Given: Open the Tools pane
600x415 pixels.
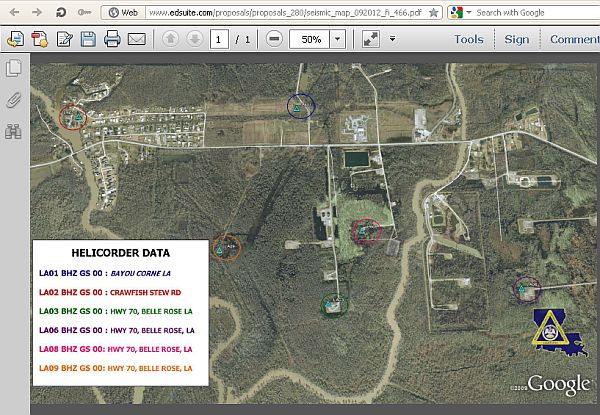Looking at the screenshot, I should point(468,40).
